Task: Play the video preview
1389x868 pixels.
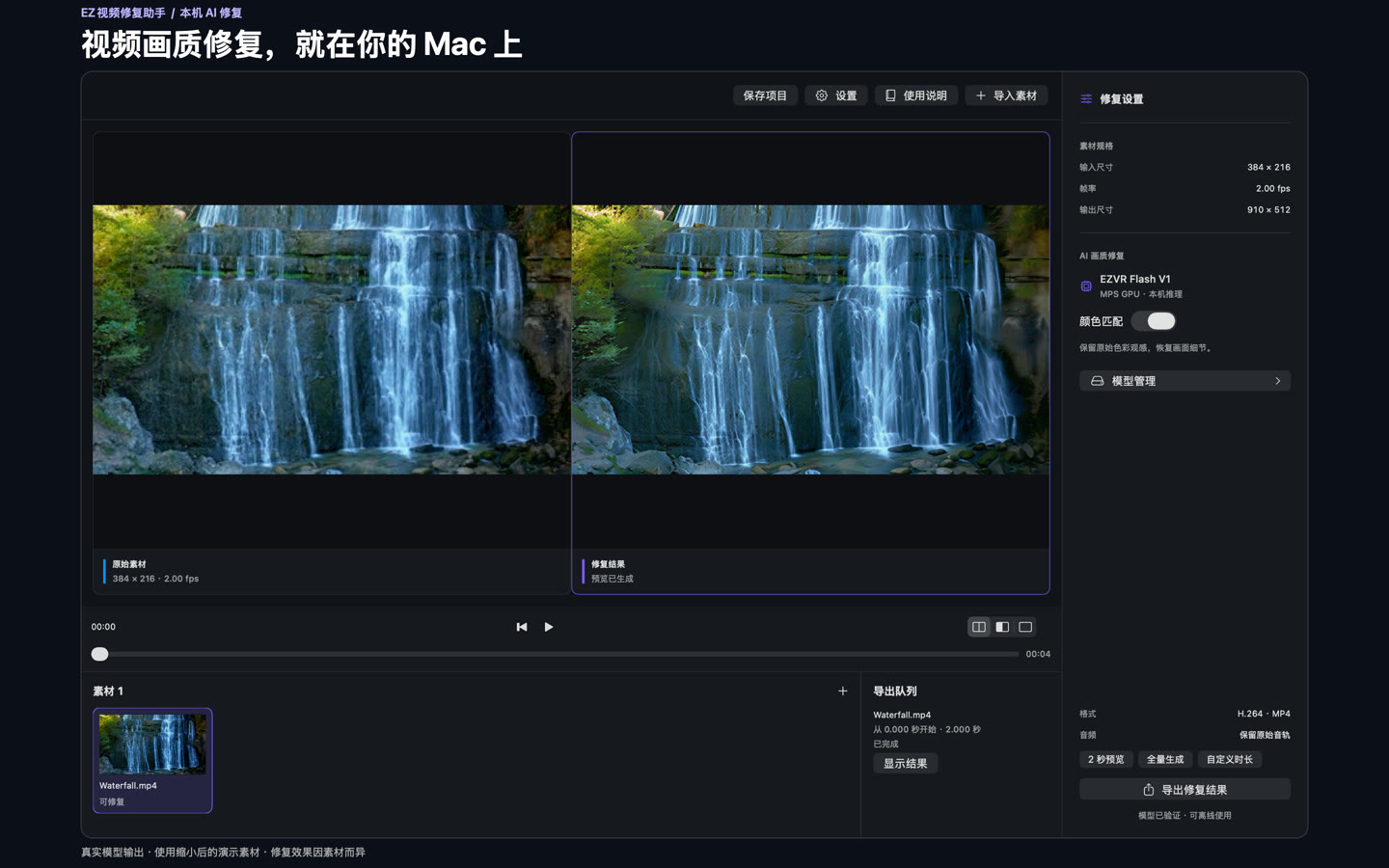Action: tap(549, 627)
